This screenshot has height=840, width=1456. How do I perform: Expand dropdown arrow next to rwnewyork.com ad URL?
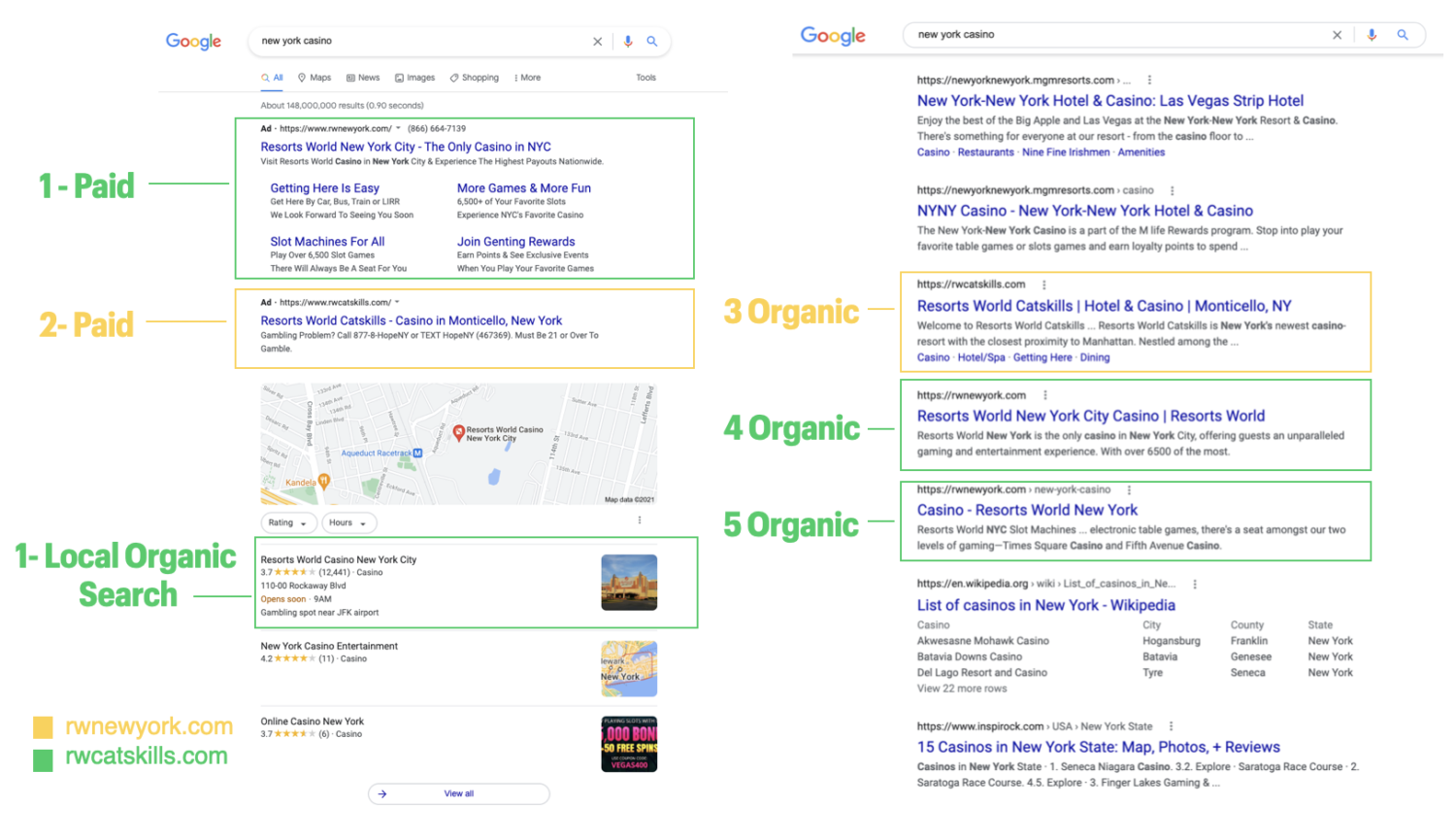398,128
